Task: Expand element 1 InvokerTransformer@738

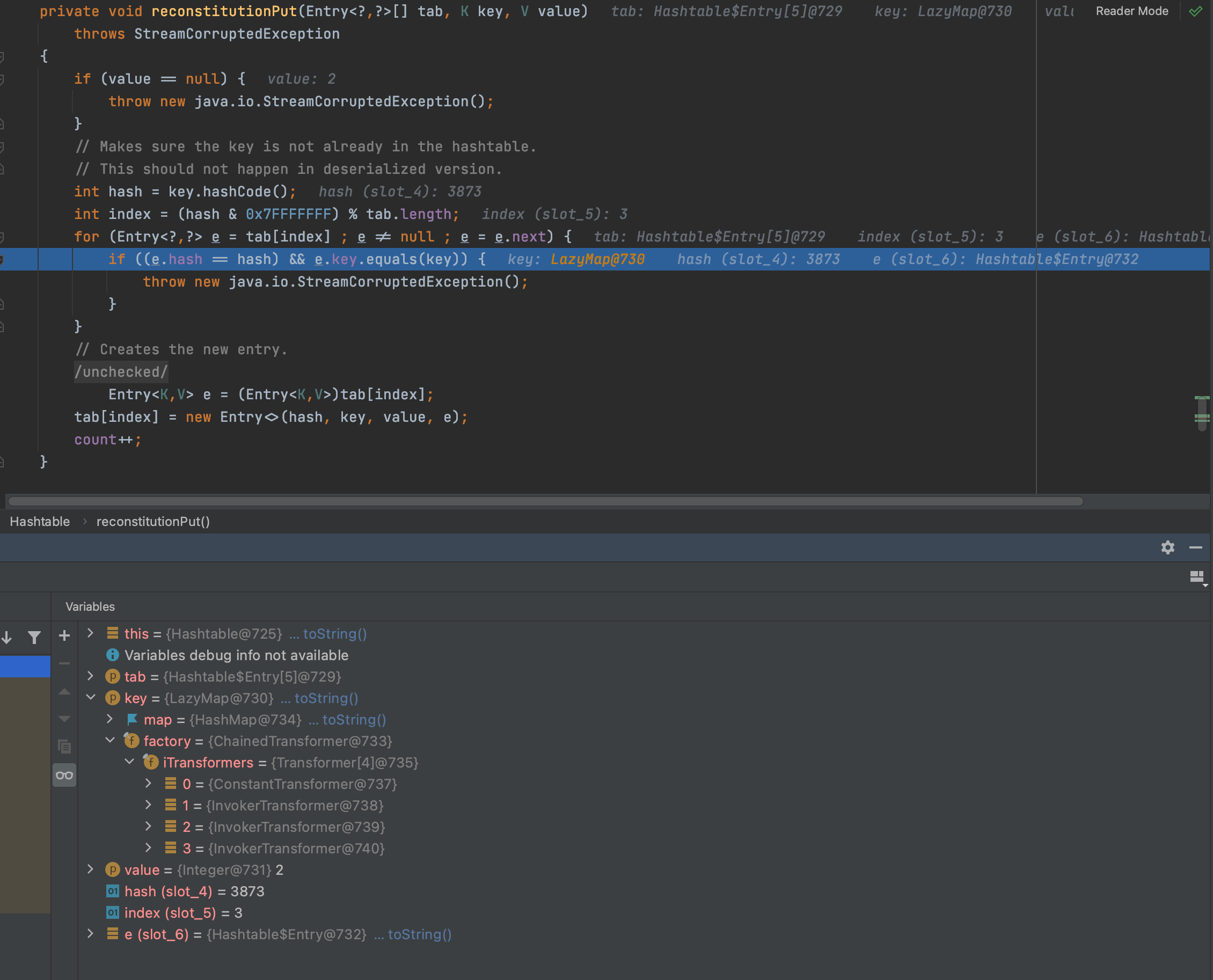Action: click(x=149, y=805)
